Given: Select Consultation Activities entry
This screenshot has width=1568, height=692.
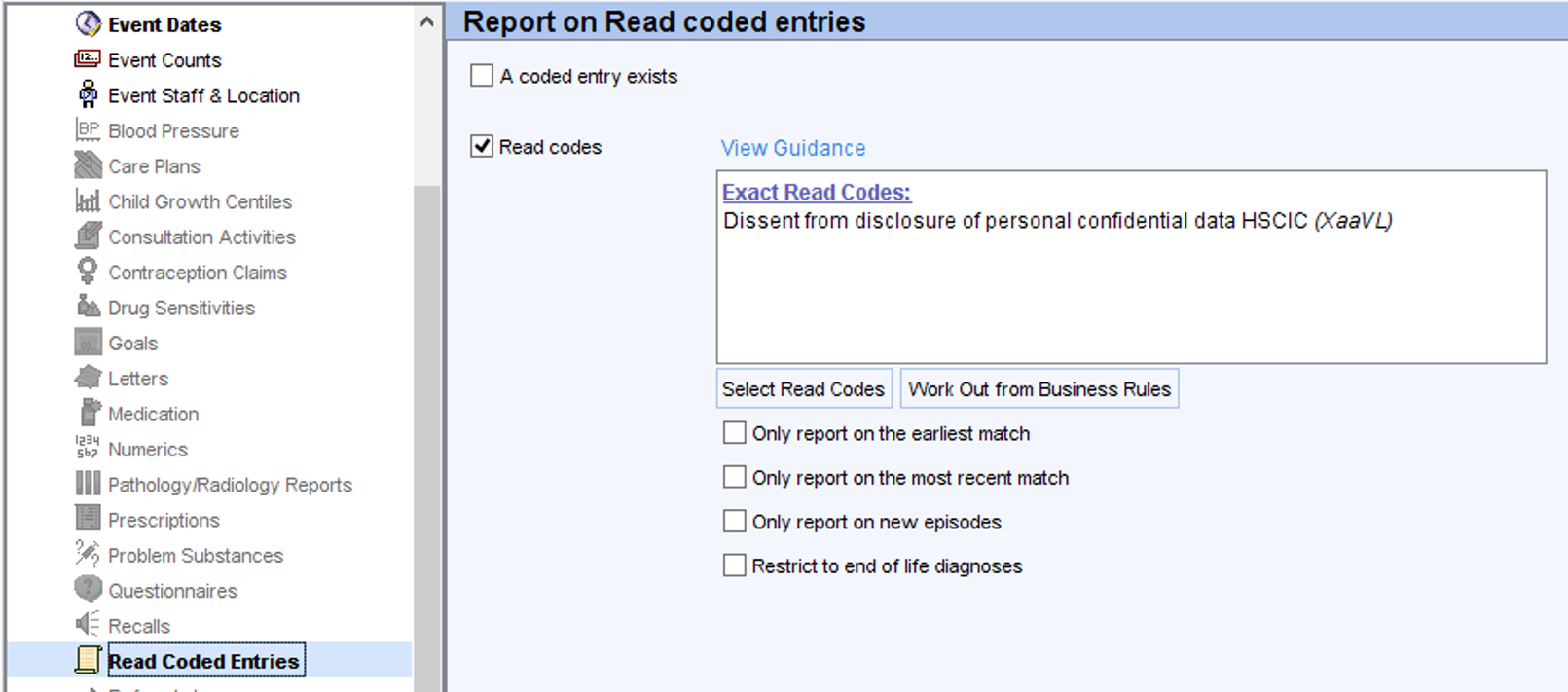Looking at the screenshot, I should (201, 237).
